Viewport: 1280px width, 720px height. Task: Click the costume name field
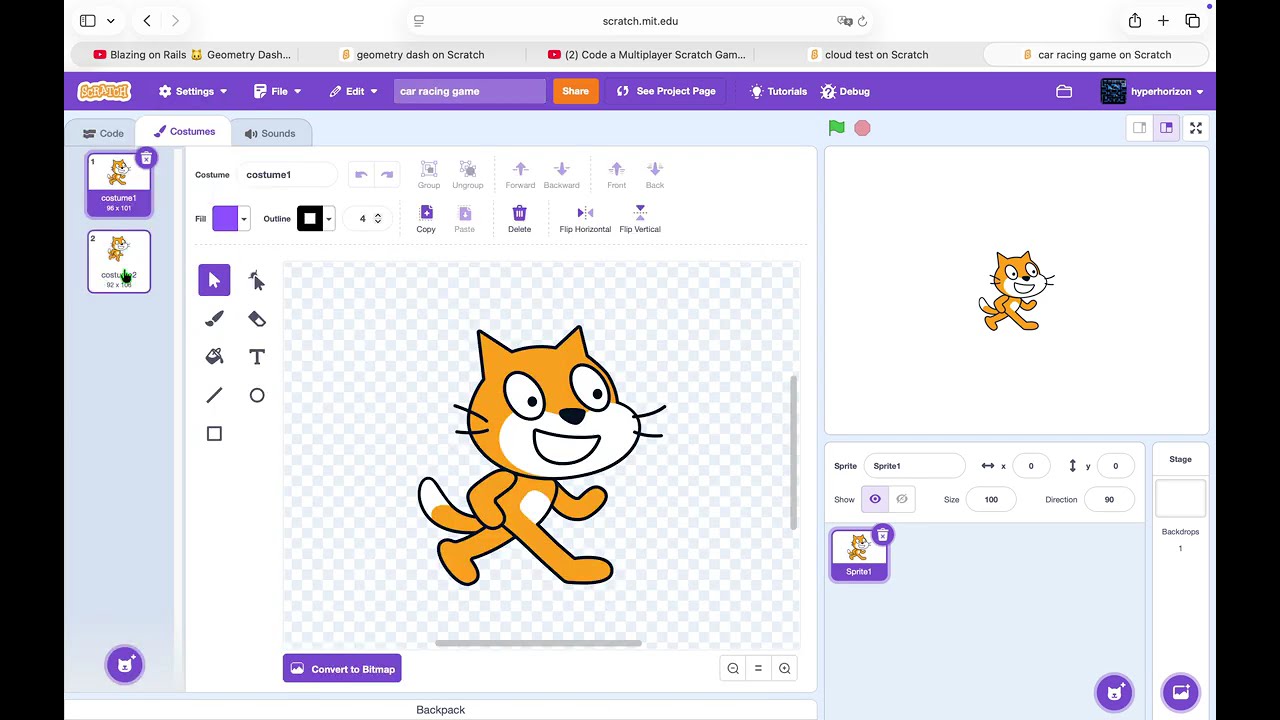coord(288,175)
